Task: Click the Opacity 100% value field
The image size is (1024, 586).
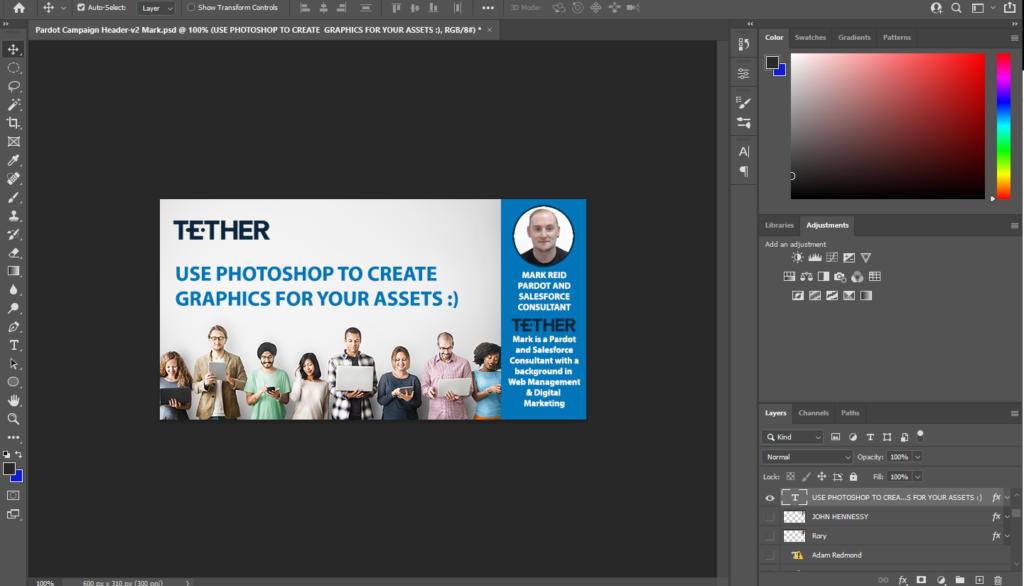Action: click(x=899, y=457)
